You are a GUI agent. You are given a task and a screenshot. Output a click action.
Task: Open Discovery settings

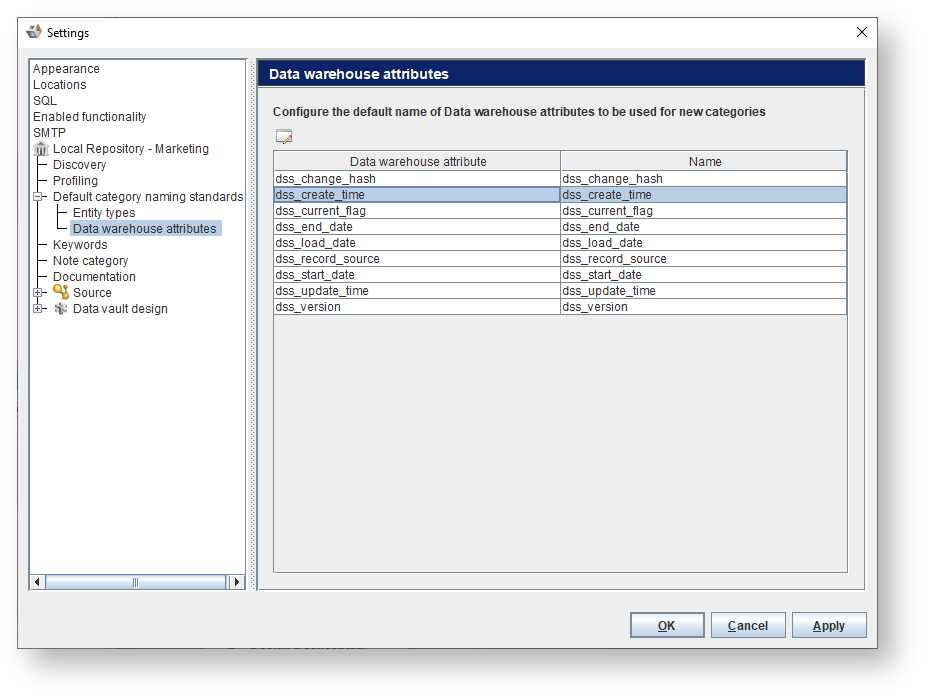79,164
